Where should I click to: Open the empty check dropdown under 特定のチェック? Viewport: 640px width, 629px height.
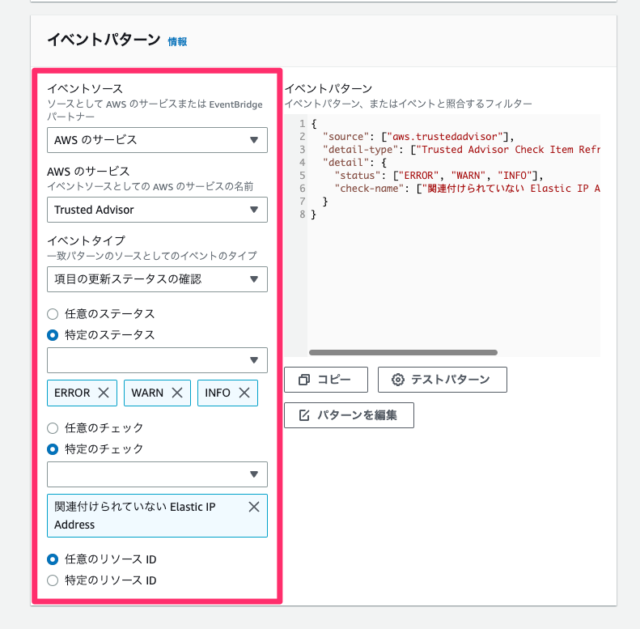[x=157, y=474]
